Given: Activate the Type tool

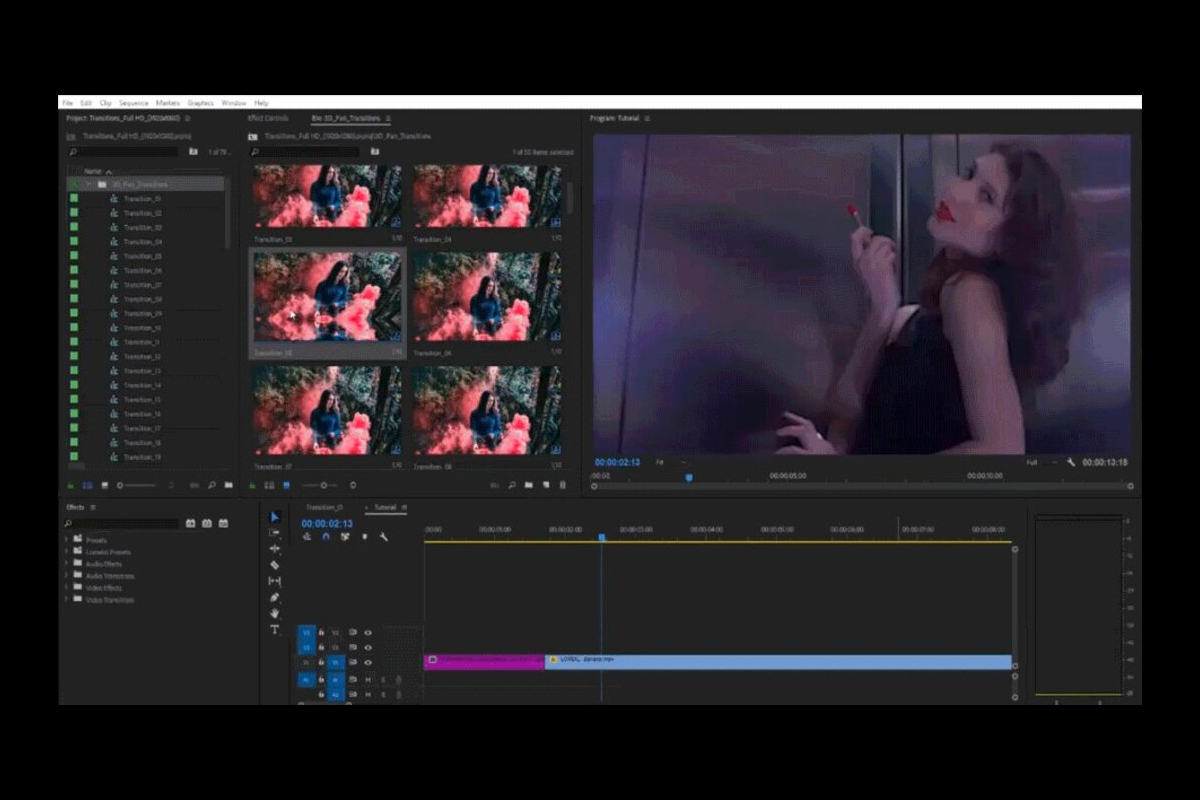Looking at the screenshot, I should [275, 630].
